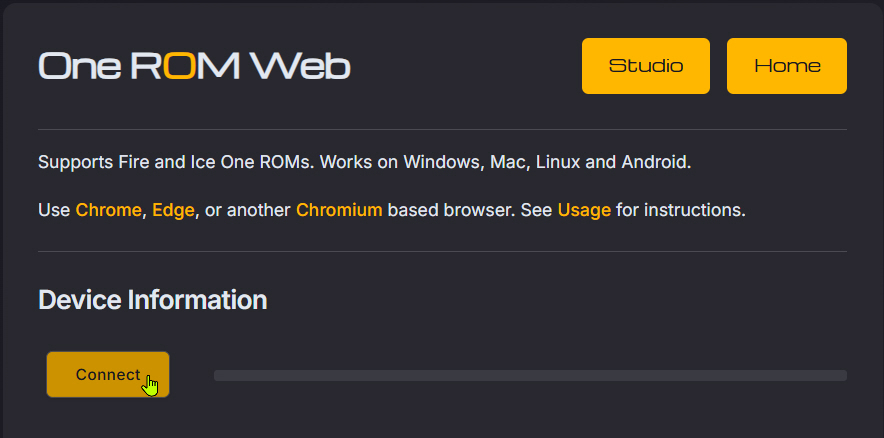The image size is (884, 438).
Task: Click the grey device progress bar
Action: coord(530,375)
